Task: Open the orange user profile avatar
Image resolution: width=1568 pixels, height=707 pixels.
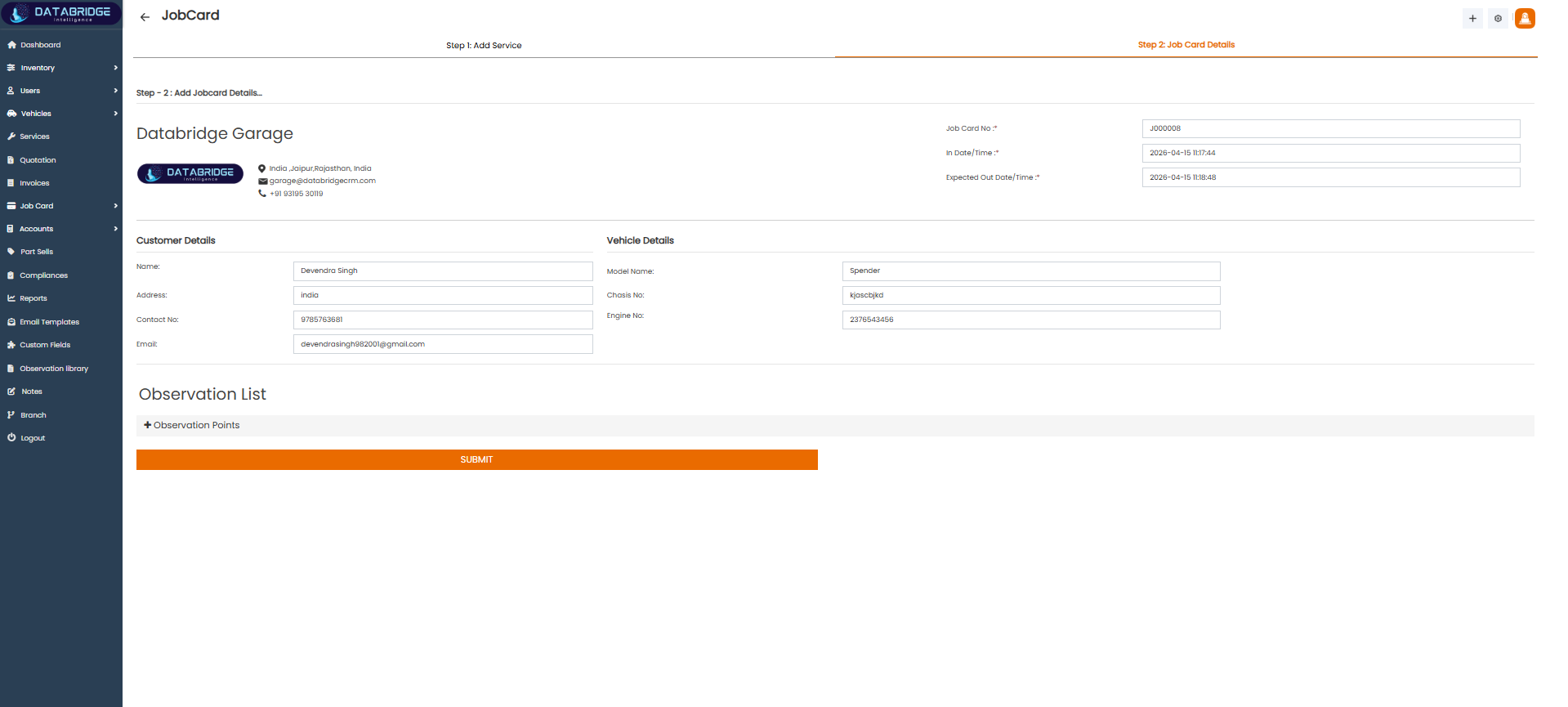Action: point(1525,18)
